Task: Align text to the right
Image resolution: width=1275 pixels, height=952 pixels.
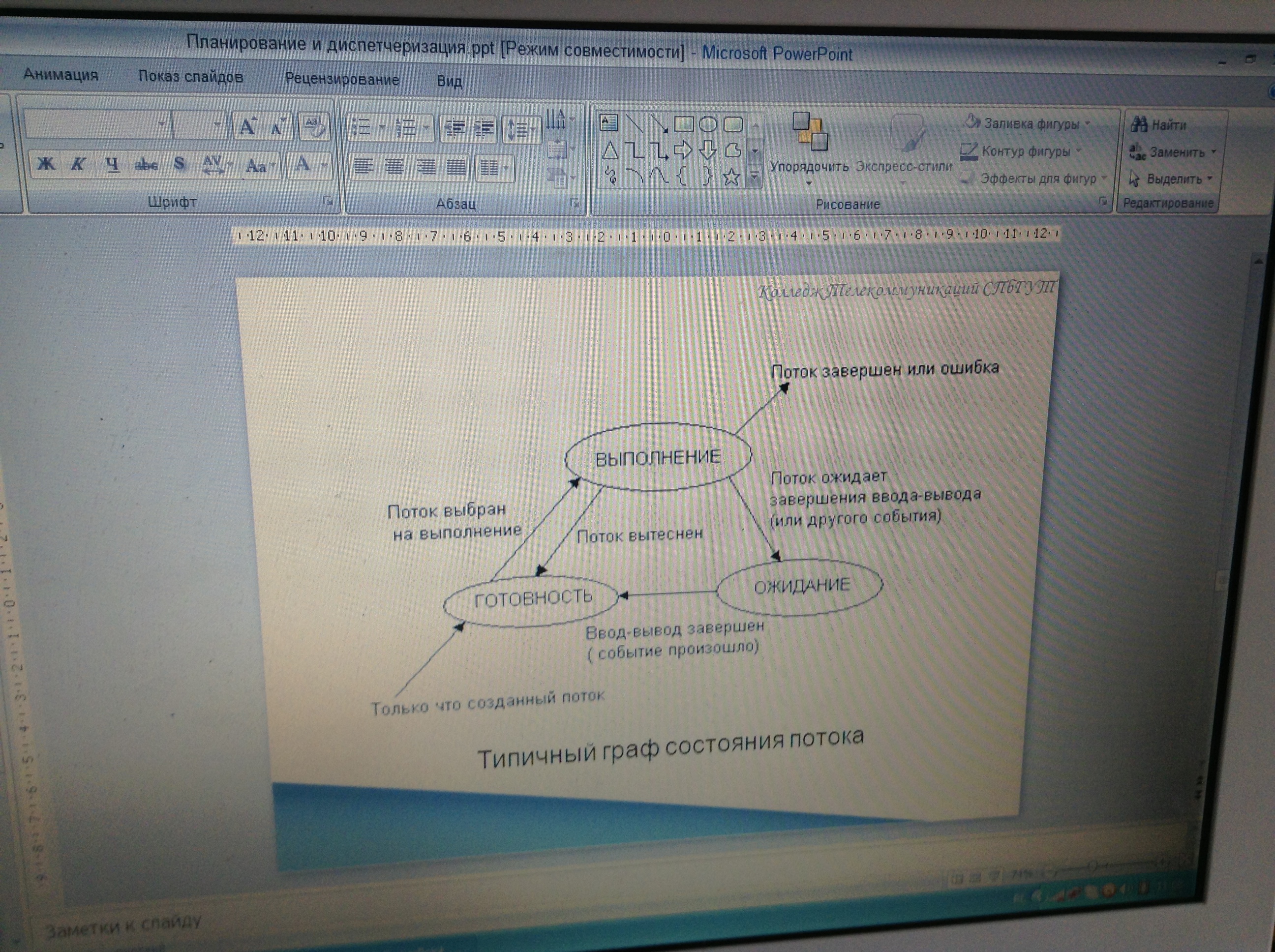Action: coord(426,168)
